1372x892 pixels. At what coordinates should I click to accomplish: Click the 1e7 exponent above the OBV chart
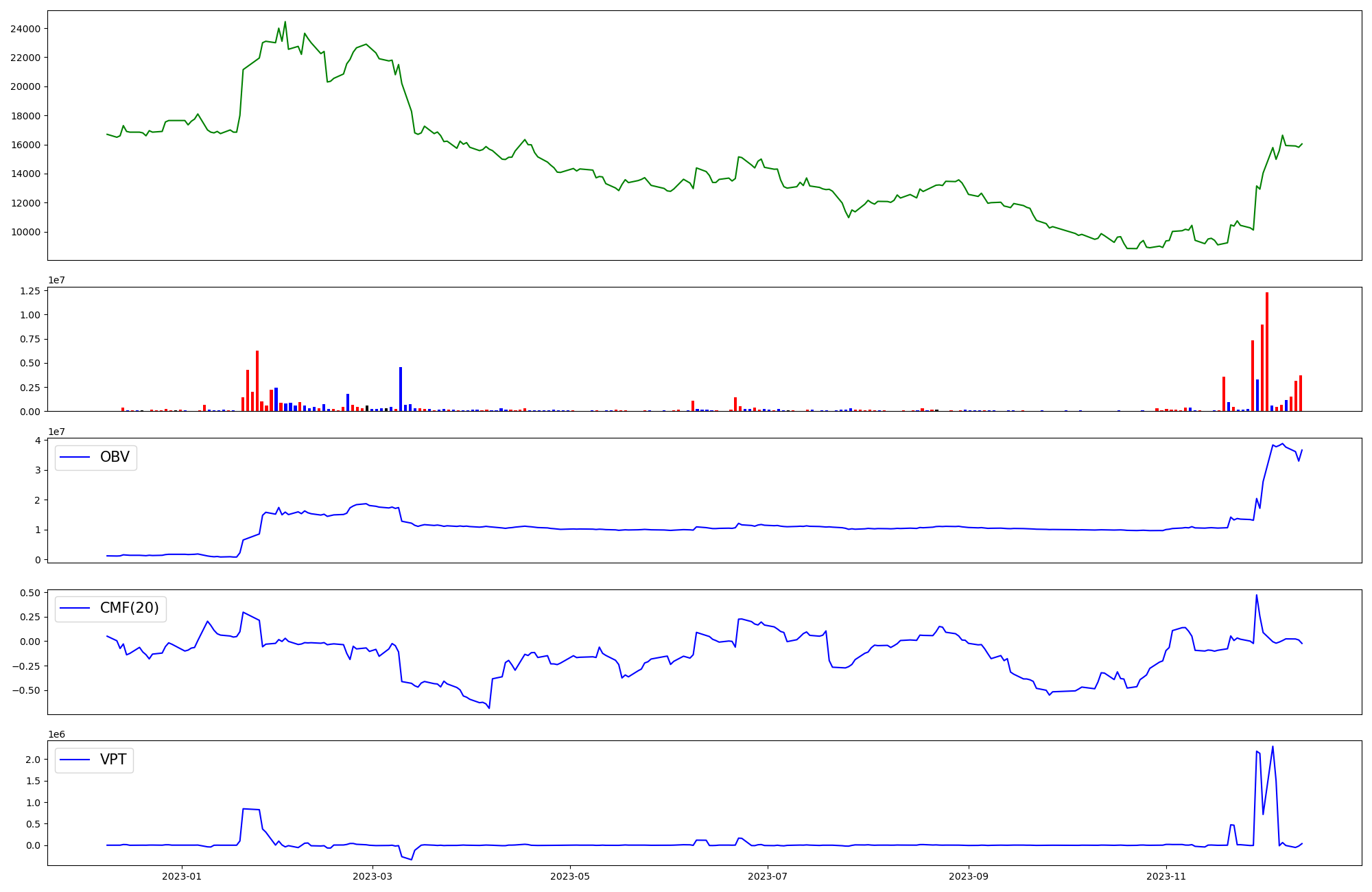[x=56, y=432]
